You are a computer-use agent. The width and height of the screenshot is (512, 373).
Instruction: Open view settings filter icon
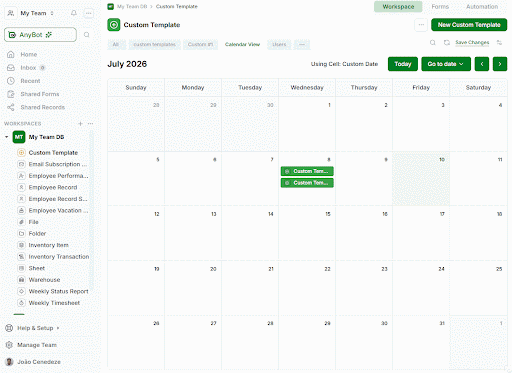coord(499,43)
